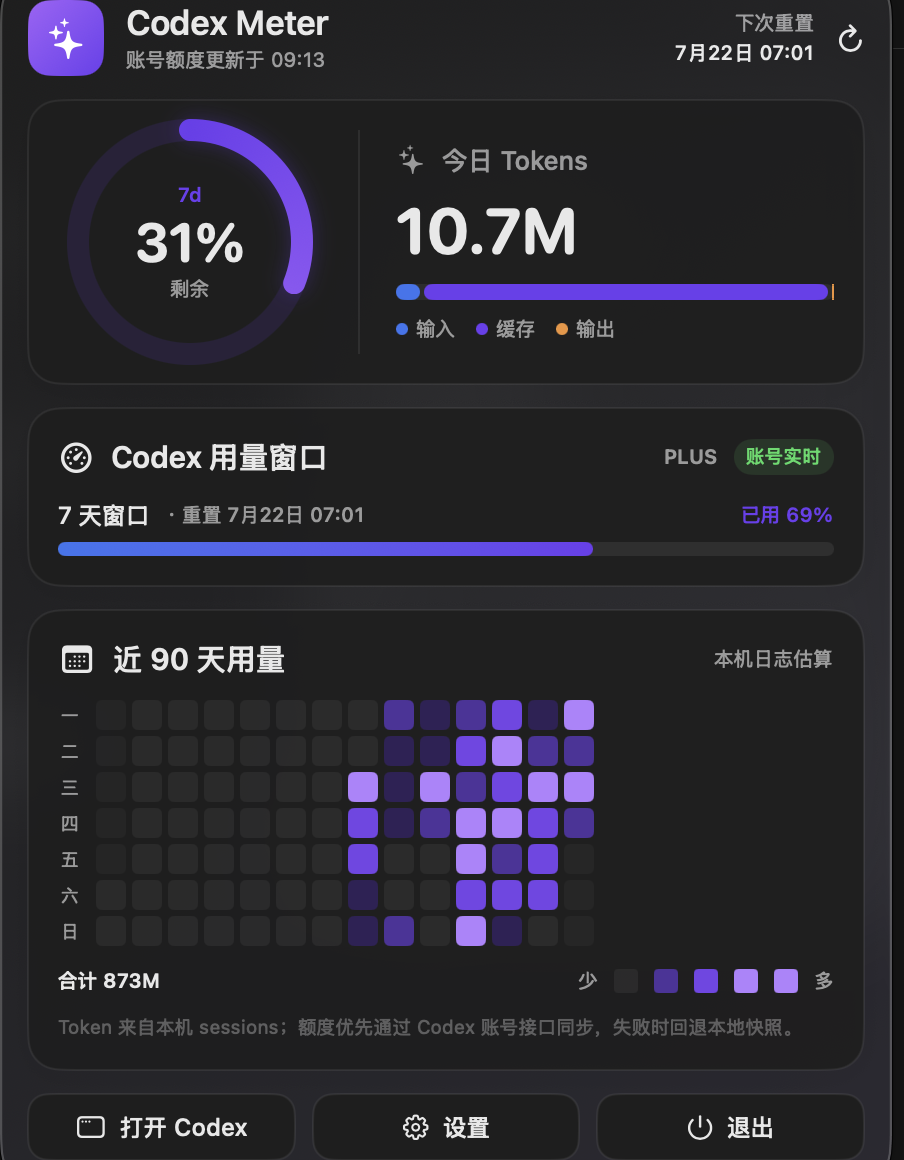Click the power icon in the 退出 button
This screenshot has width=904, height=1160.
point(700,1127)
